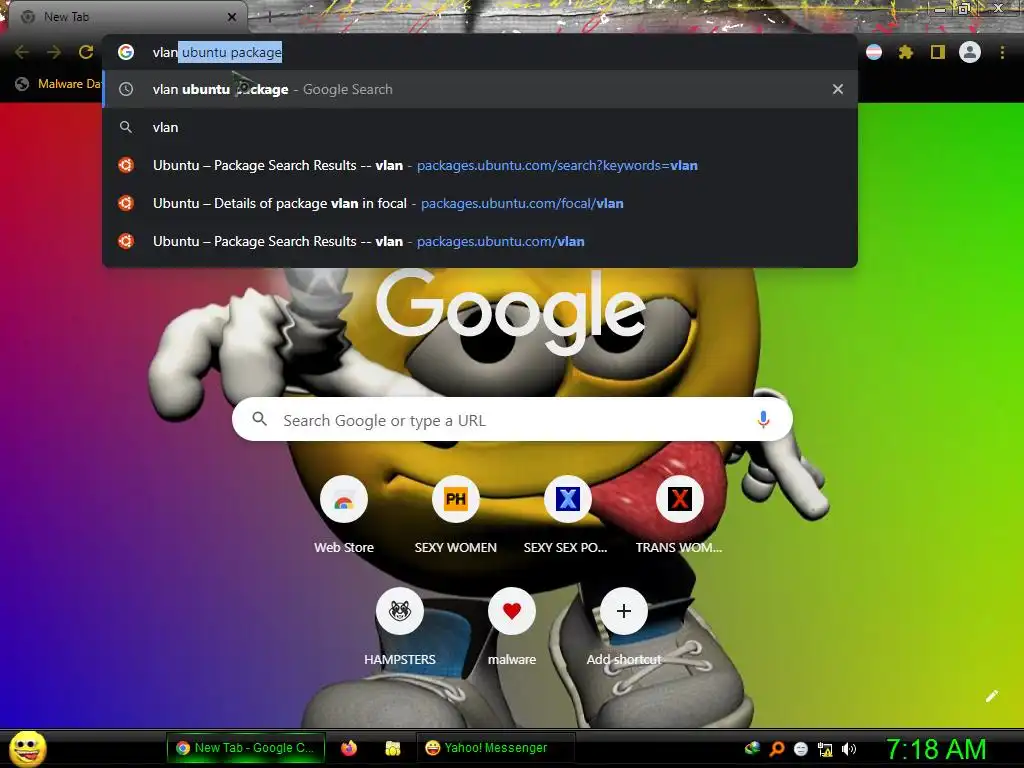This screenshot has height=768, width=1024.
Task: Open a new tab with plus button
Action: click(x=269, y=17)
